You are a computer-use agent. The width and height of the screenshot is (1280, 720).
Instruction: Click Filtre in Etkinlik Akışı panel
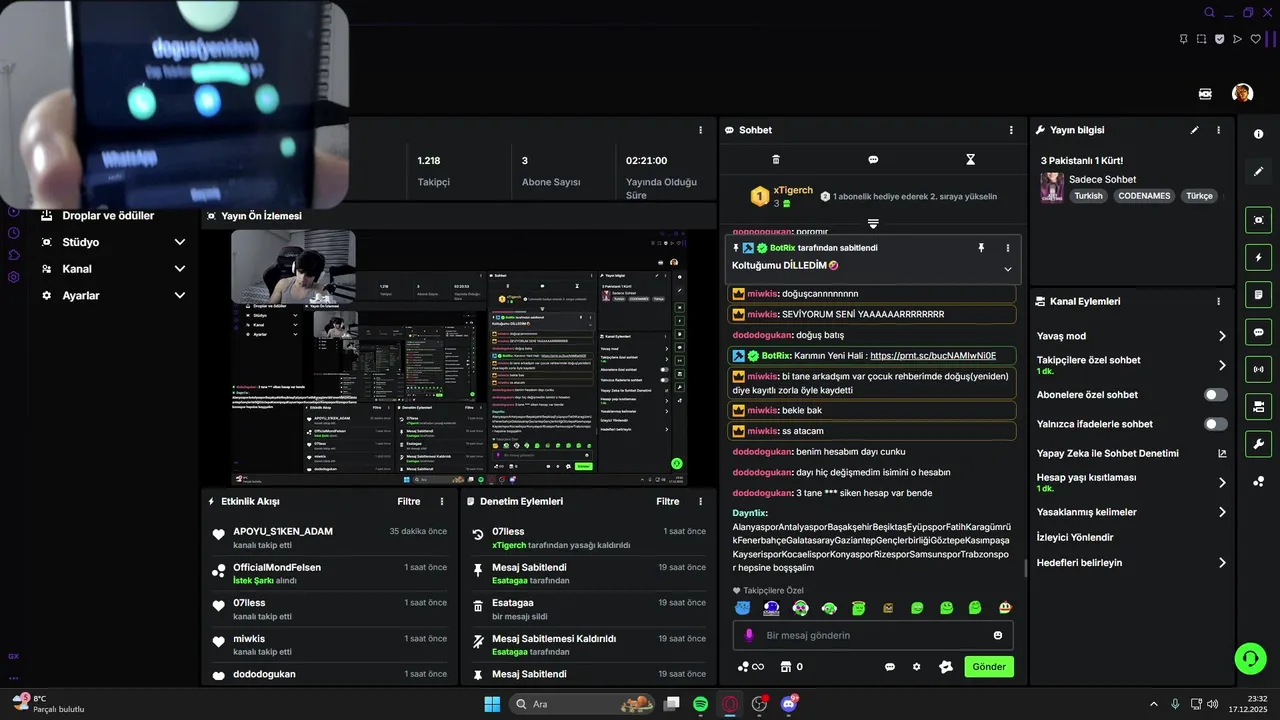(x=409, y=502)
